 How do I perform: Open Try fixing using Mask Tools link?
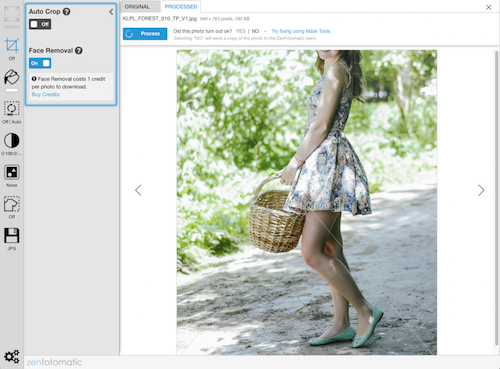[x=301, y=31]
